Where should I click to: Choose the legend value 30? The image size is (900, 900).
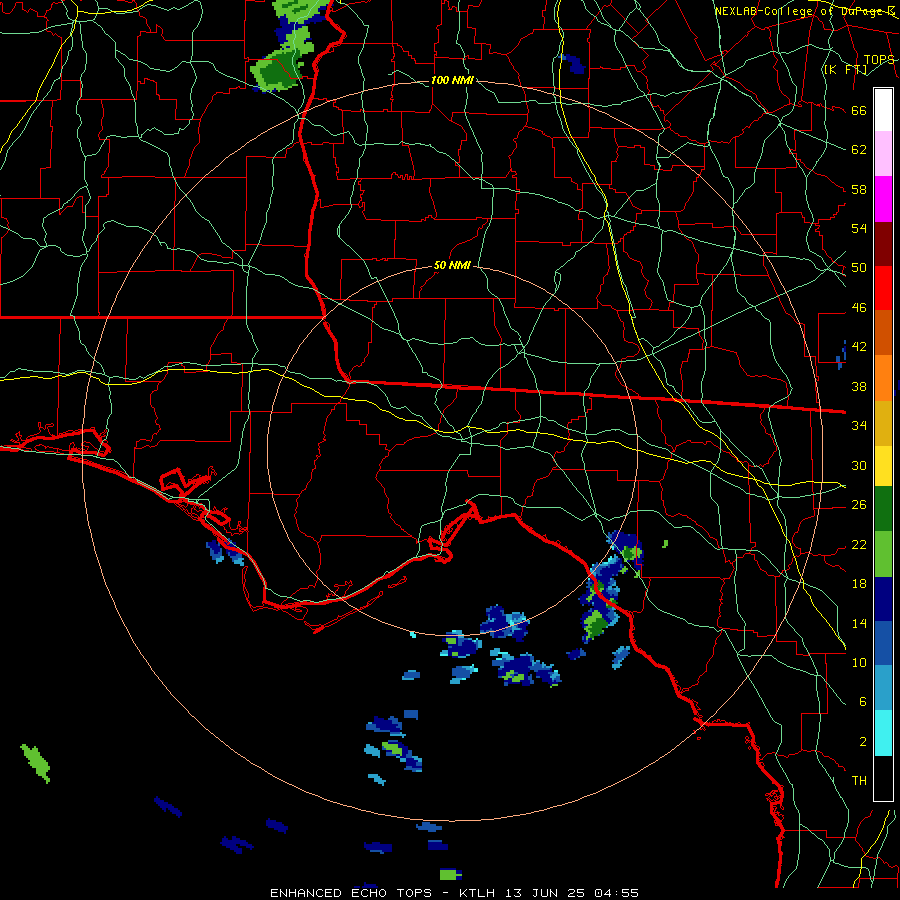click(x=859, y=465)
